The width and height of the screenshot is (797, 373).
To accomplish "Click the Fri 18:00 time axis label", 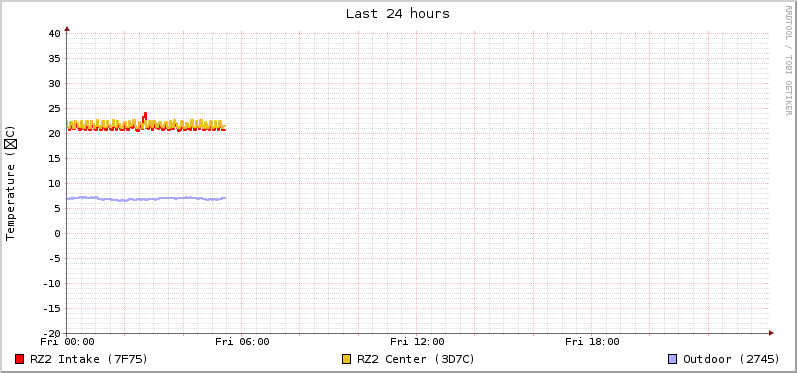I will pos(592,342).
